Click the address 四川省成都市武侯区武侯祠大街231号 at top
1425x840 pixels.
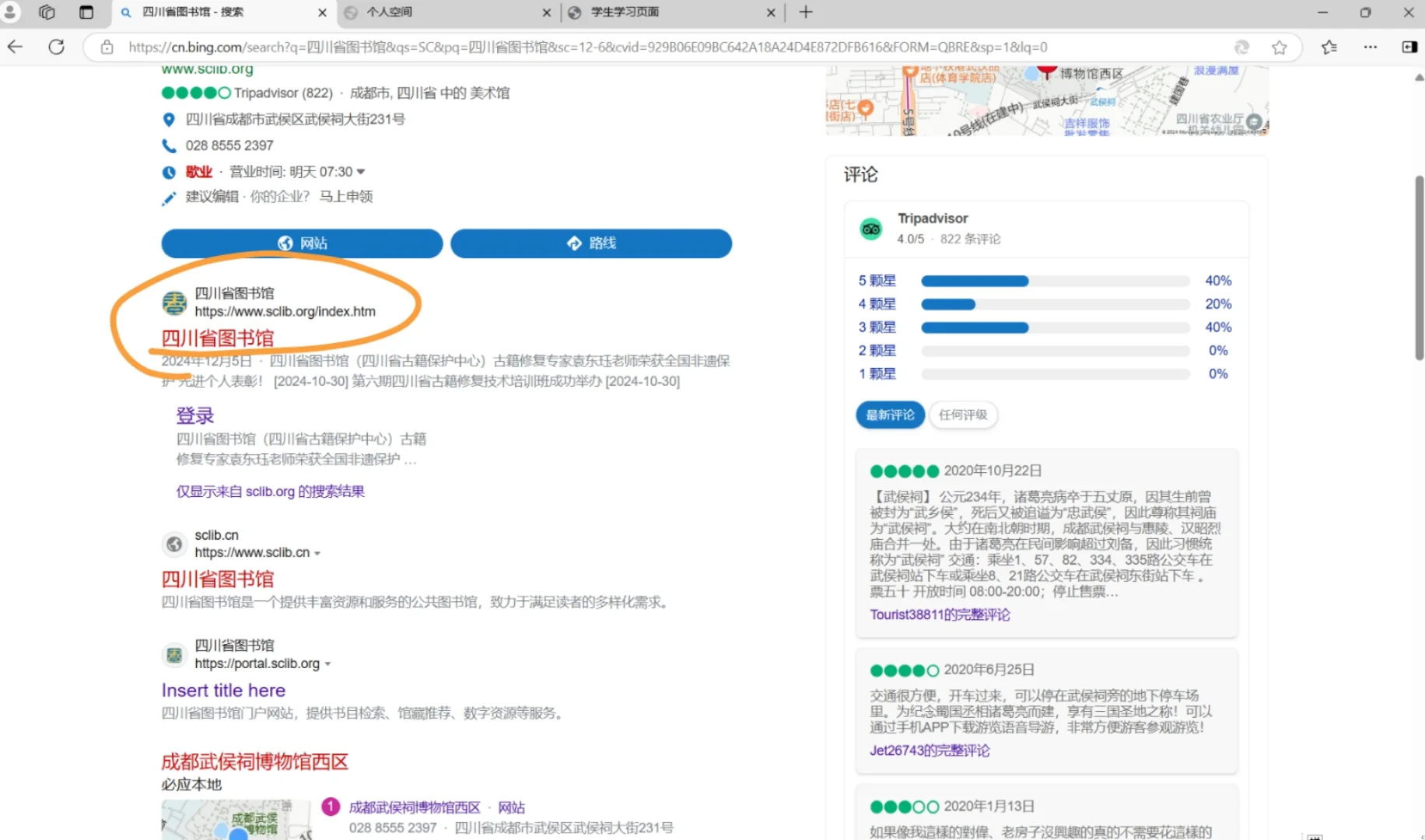coord(296,120)
